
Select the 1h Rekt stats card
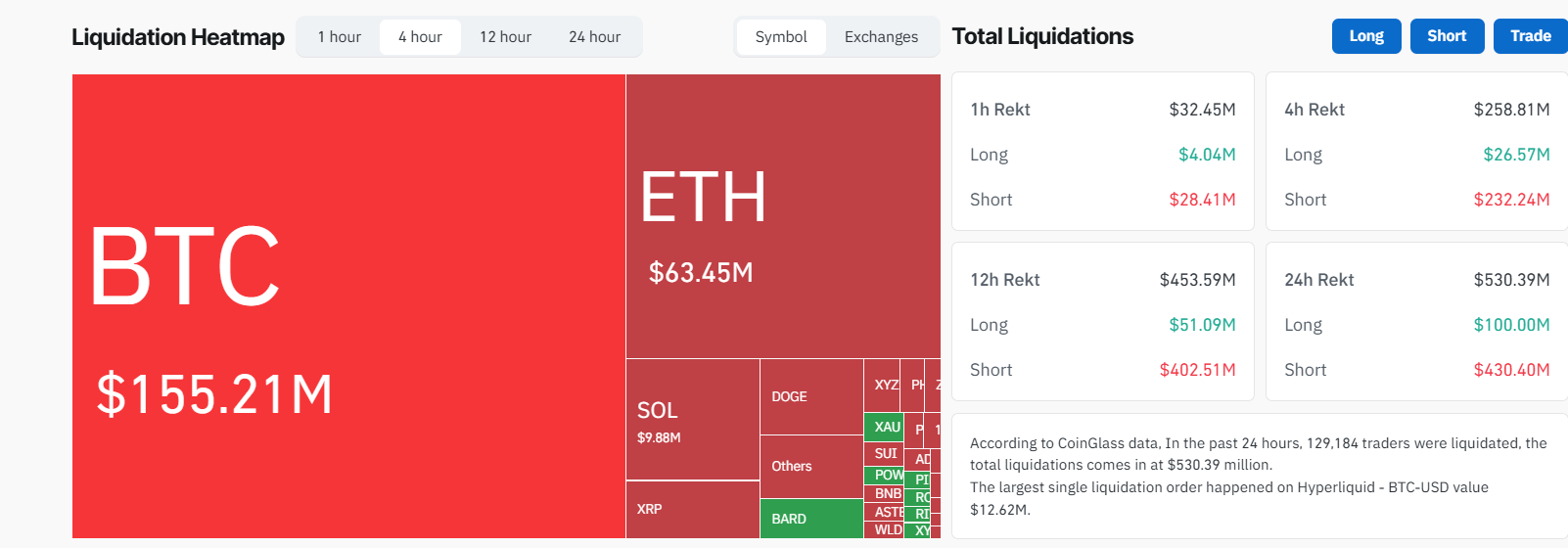tap(1102, 154)
